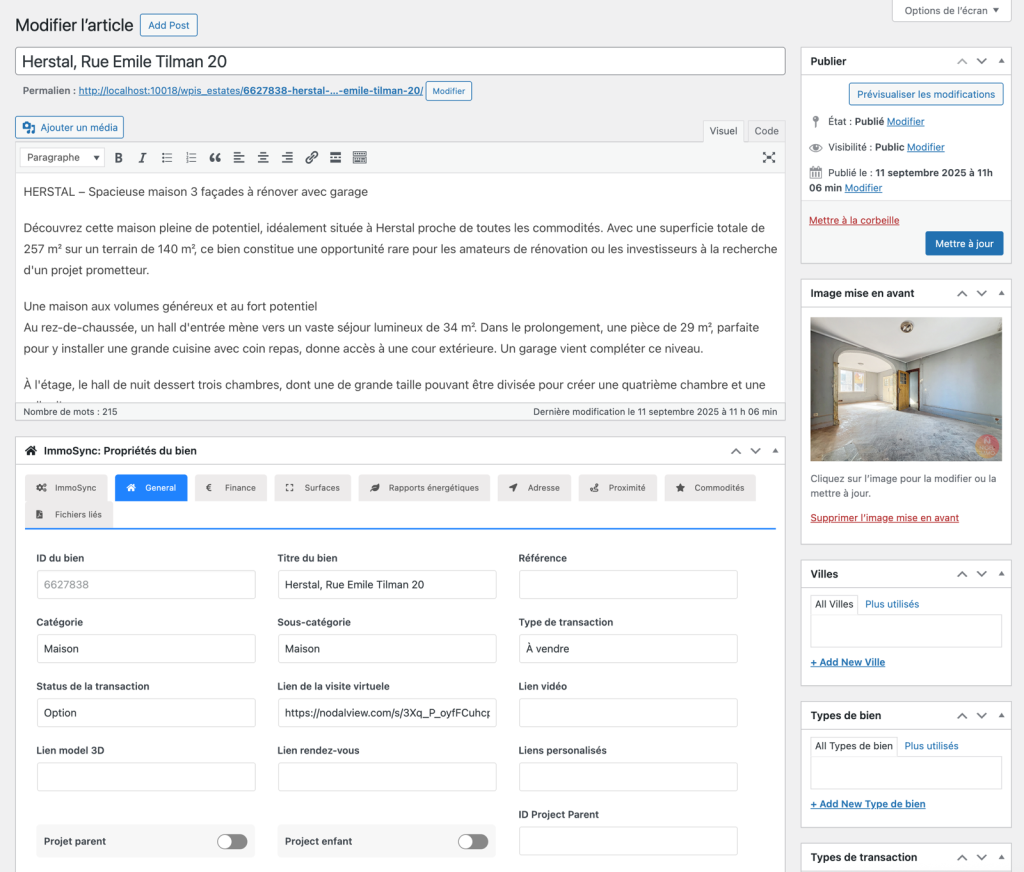Collapse the Types de transaction panel
This screenshot has height=872, width=1024.
pos(1001,858)
